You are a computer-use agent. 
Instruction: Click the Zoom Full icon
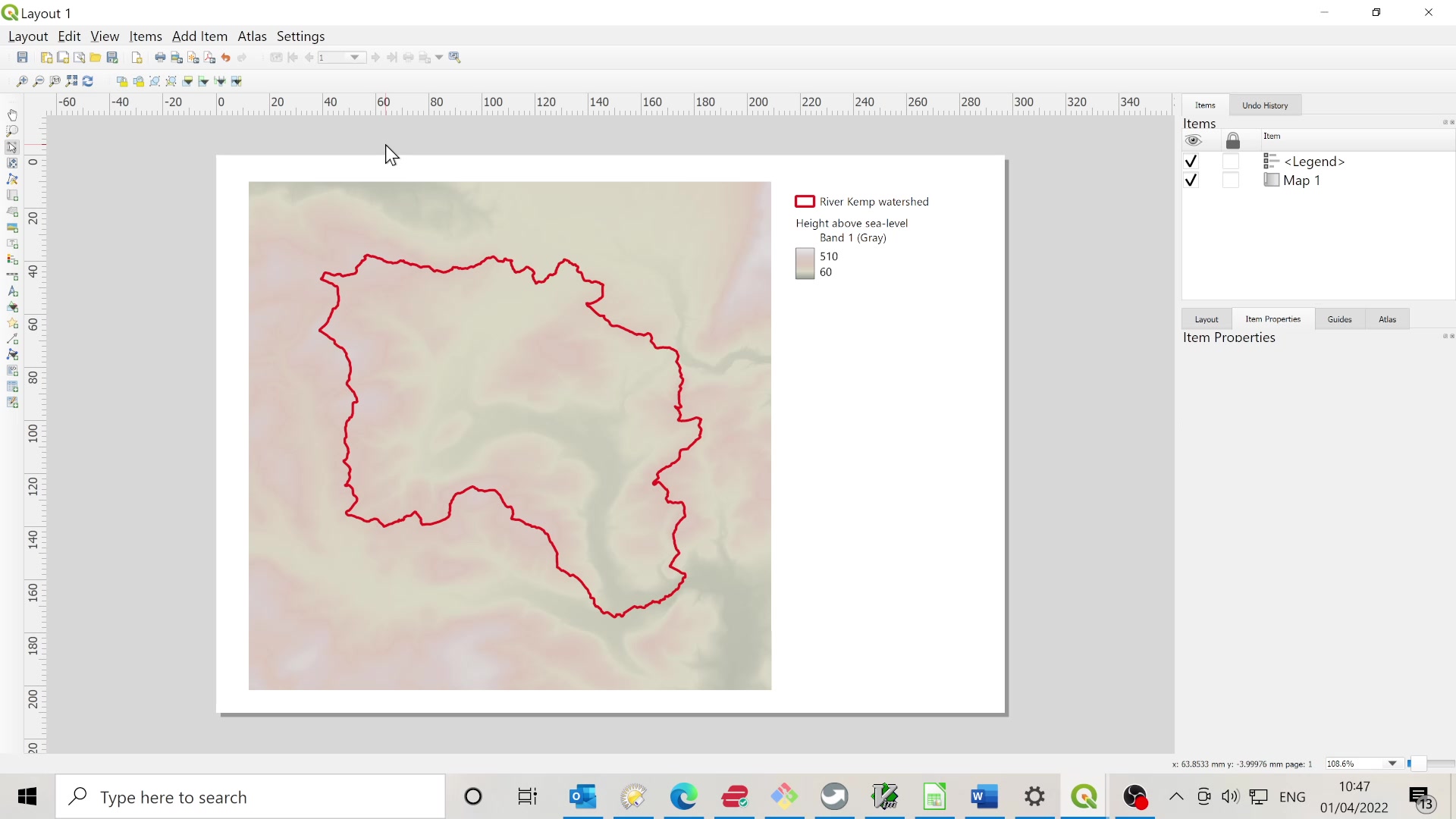click(71, 81)
